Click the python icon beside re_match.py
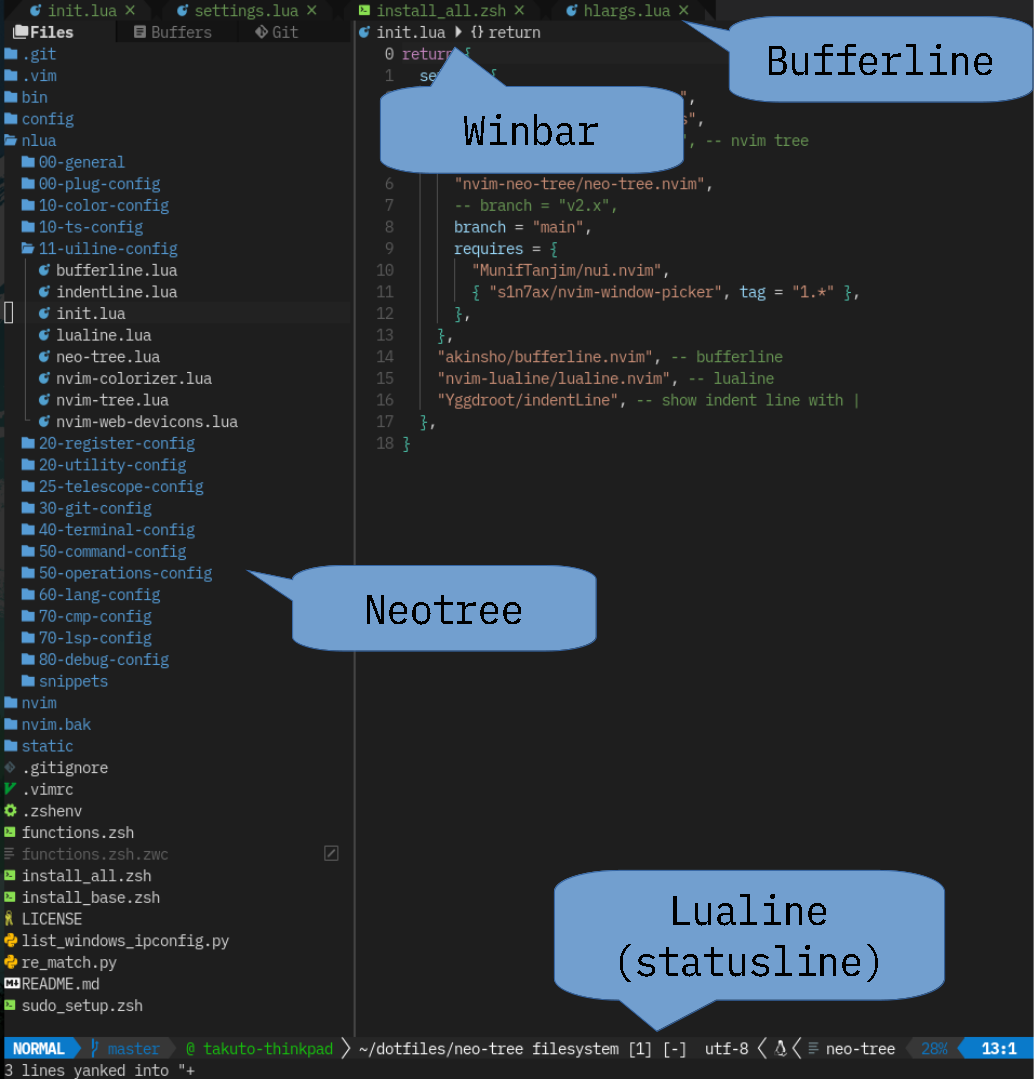This screenshot has height=1079, width=1034. coord(10,962)
